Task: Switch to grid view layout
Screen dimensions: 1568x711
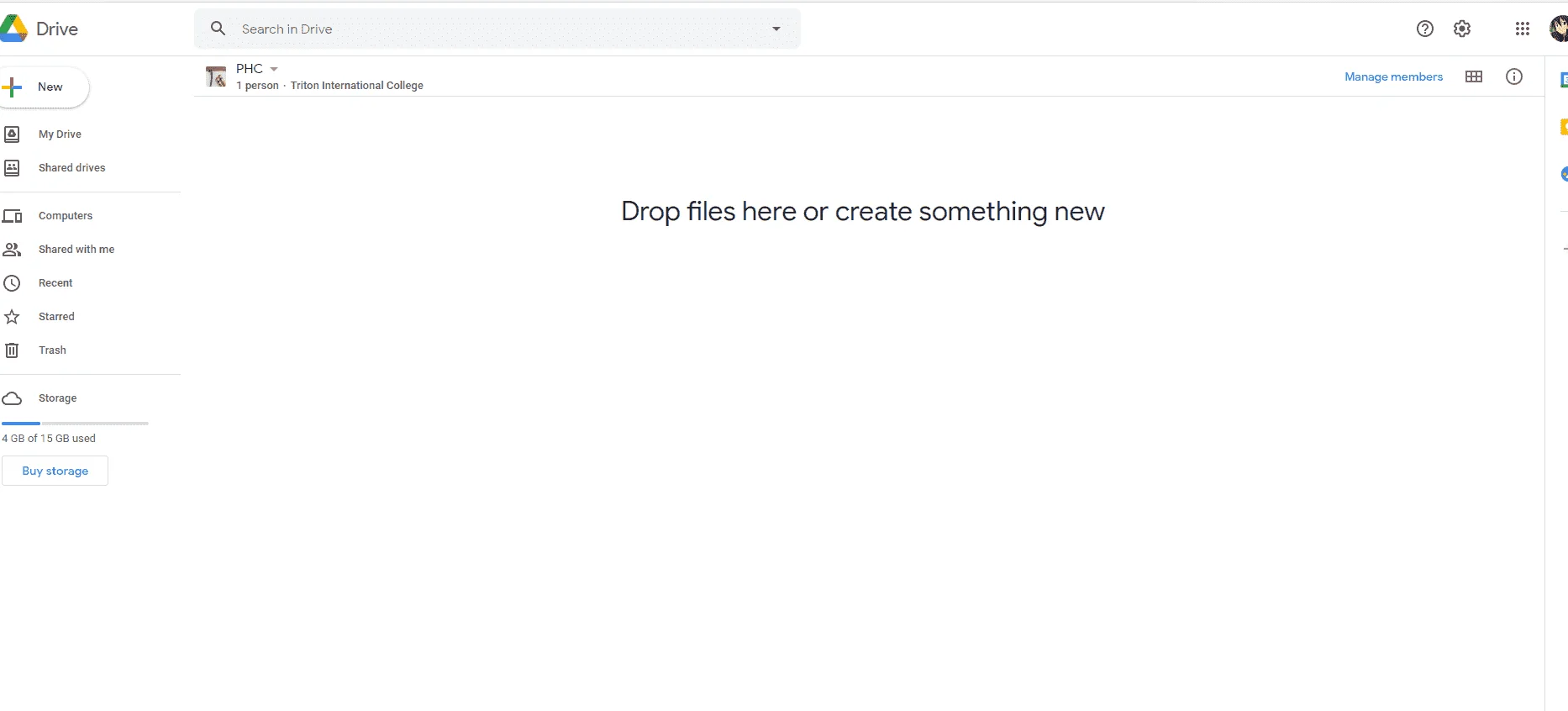Action: coord(1474,76)
